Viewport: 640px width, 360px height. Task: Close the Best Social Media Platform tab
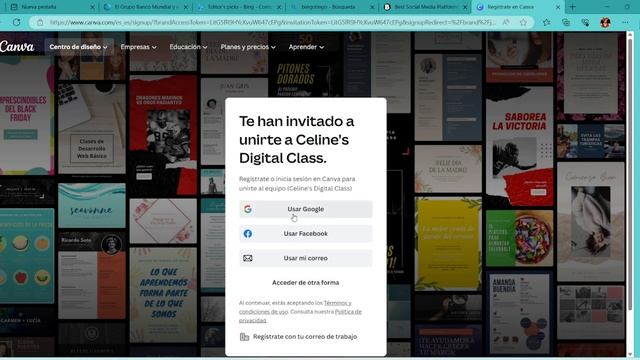tap(464, 7)
